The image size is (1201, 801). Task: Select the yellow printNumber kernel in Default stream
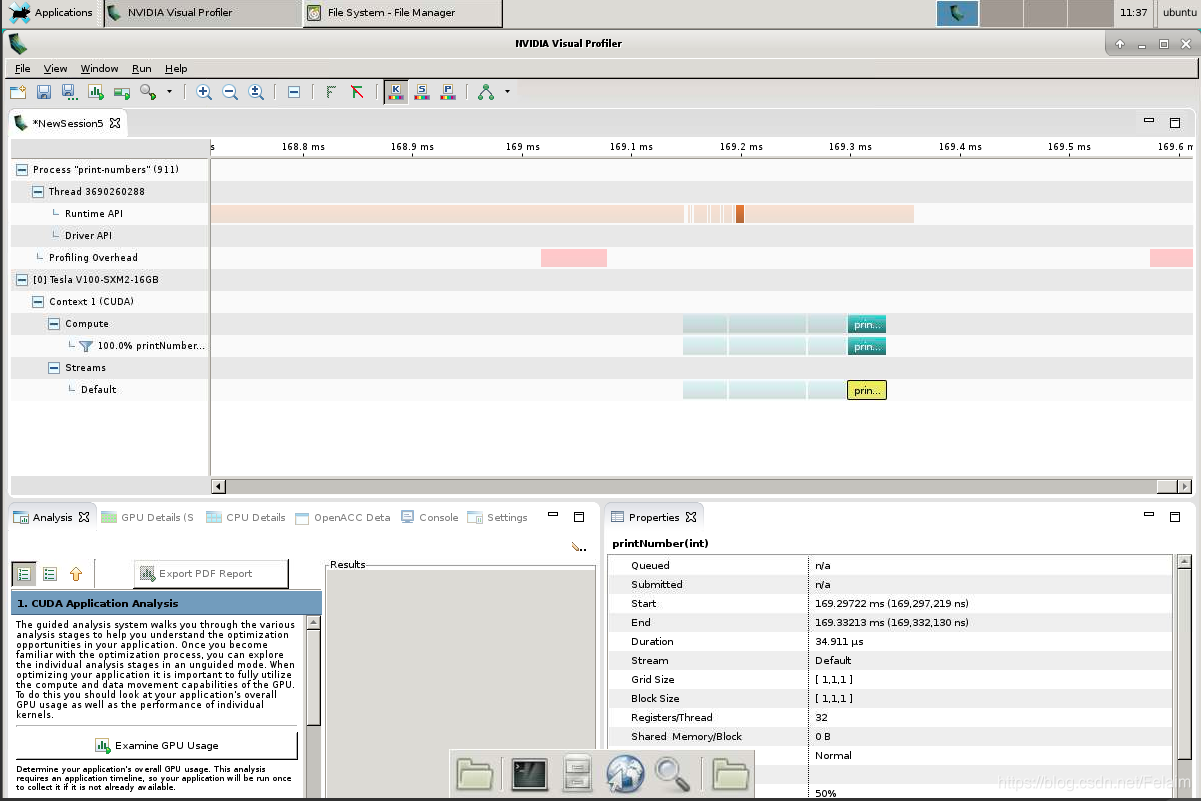(867, 390)
